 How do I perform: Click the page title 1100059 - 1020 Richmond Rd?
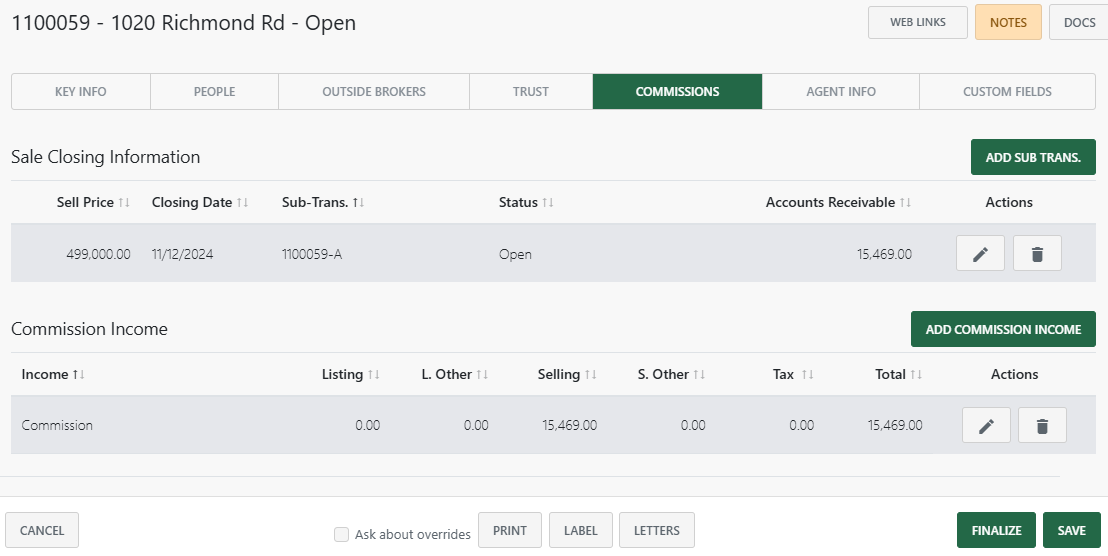(x=184, y=23)
